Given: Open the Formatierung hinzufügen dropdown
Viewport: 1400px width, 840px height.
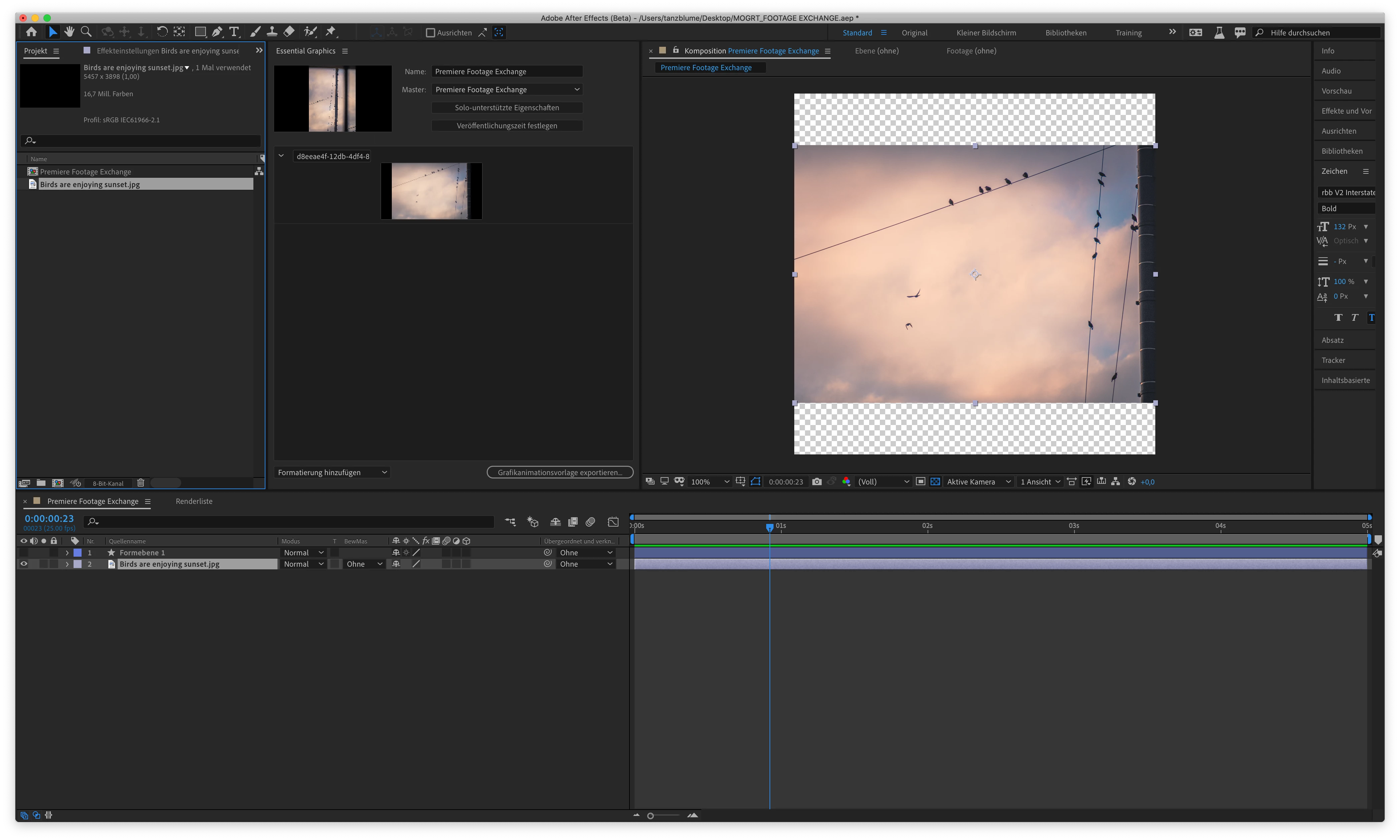Looking at the screenshot, I should [x=332, y=472].
